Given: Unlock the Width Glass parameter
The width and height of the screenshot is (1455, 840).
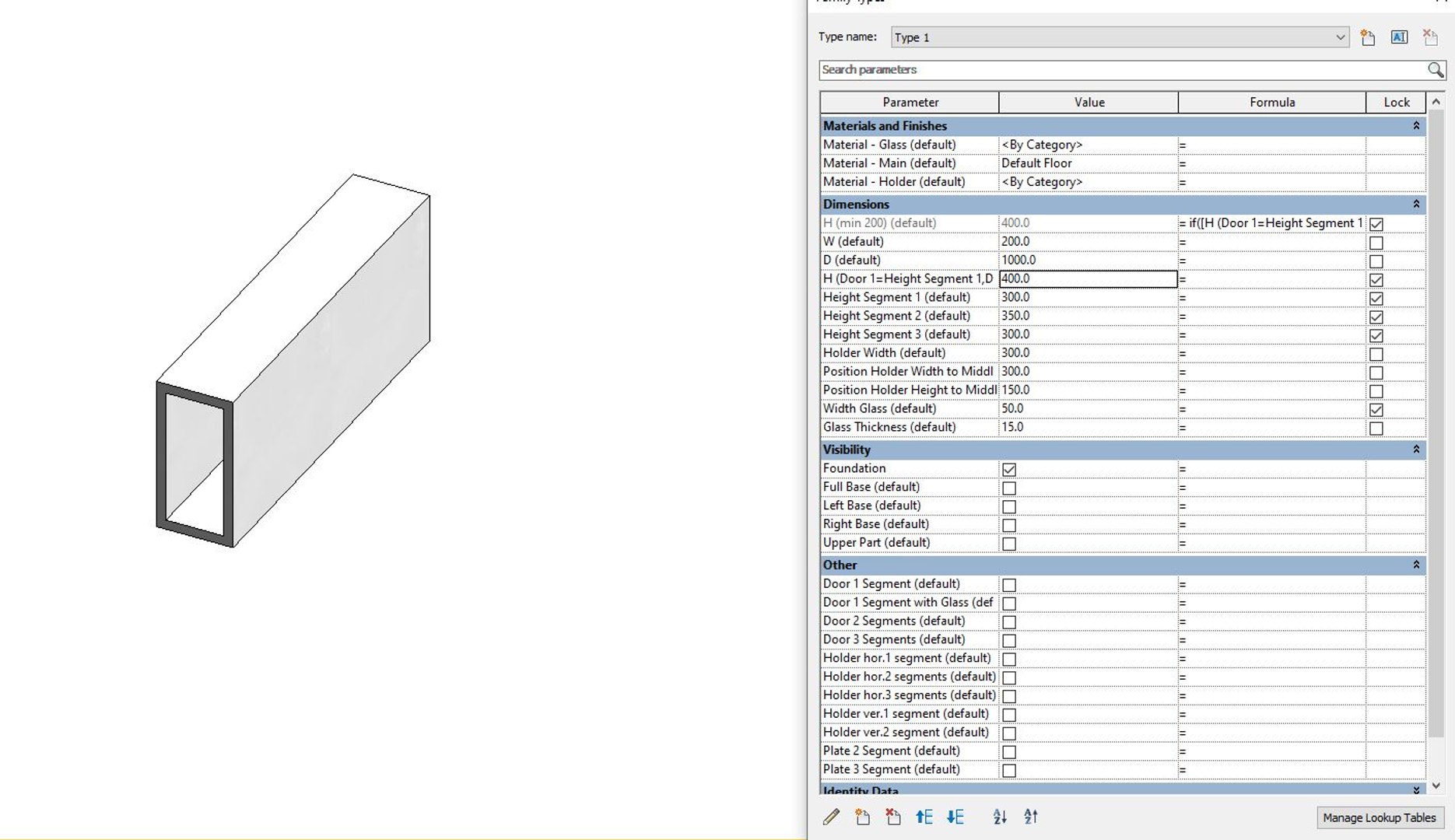Looking at the screenshot, I should (x=1376, y=410).
